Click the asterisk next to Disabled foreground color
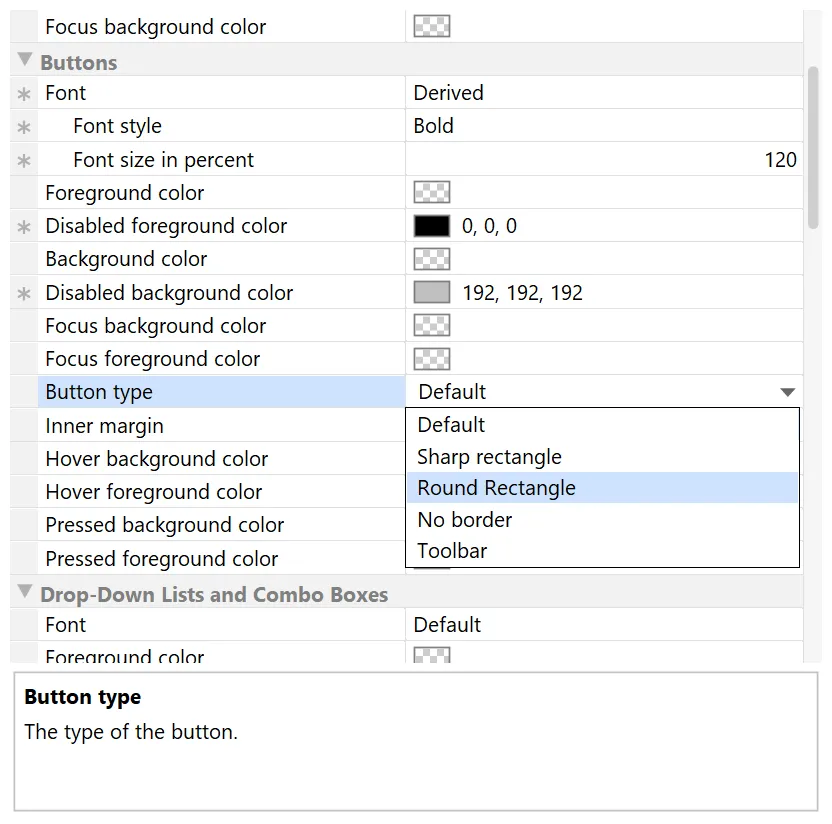 tap(23, 226)
